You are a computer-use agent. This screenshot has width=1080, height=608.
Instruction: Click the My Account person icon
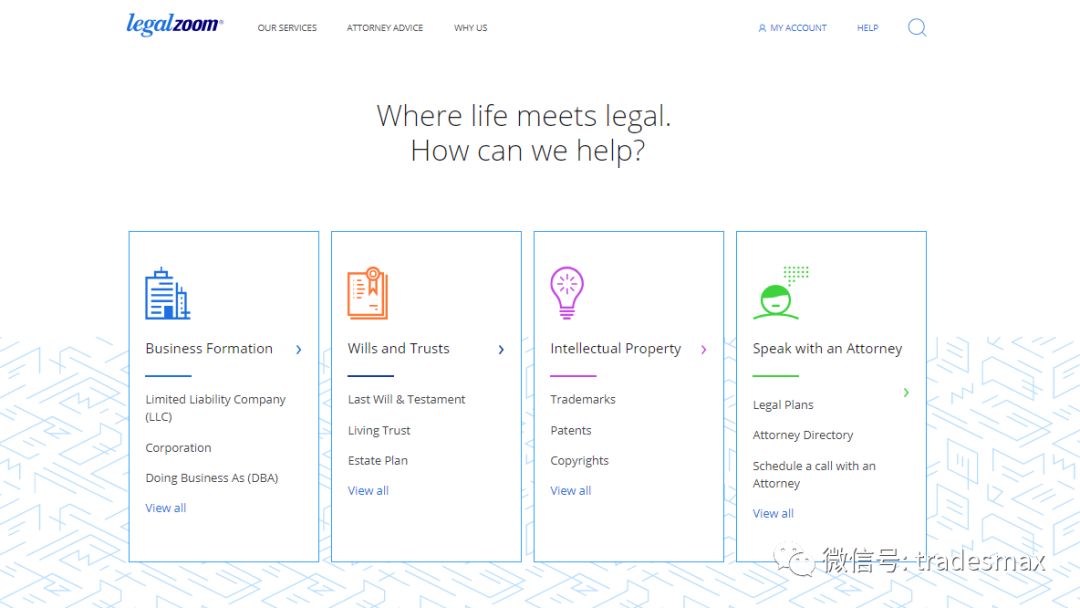762,28
